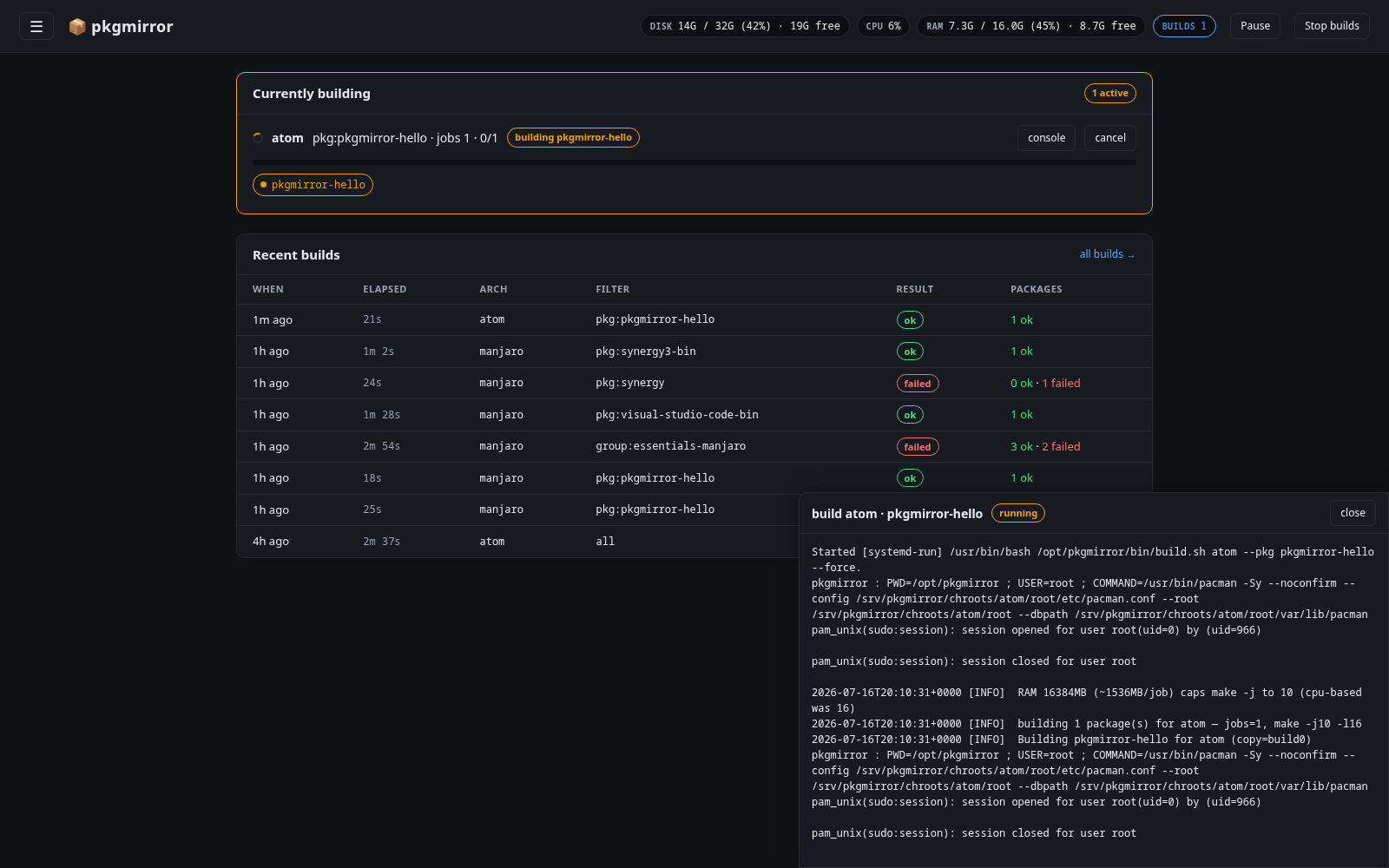Cancel the atom build
Viewport: 1389px width, 868px height.
1110,138
